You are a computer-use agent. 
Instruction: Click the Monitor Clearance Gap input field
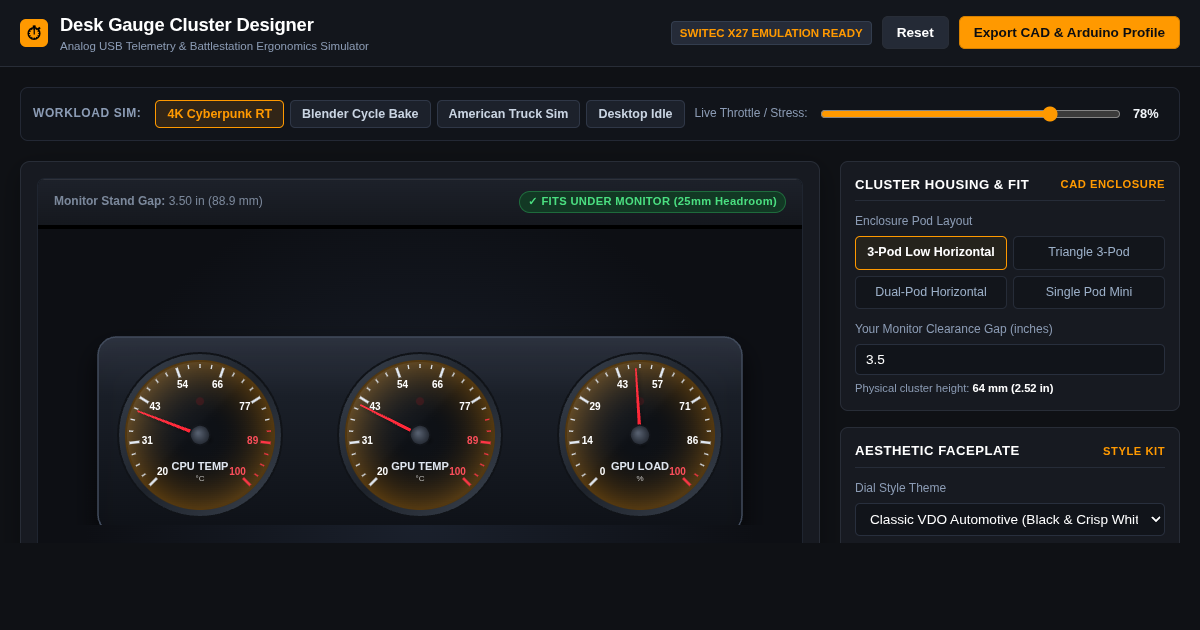click(x=1010, y=360)
